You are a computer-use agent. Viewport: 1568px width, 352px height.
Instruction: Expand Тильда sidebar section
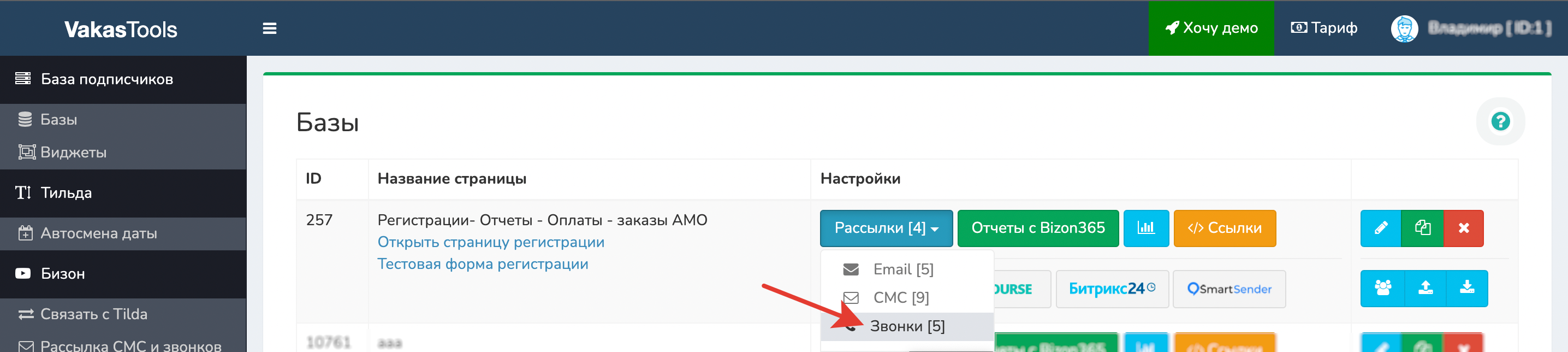(66, 193)
